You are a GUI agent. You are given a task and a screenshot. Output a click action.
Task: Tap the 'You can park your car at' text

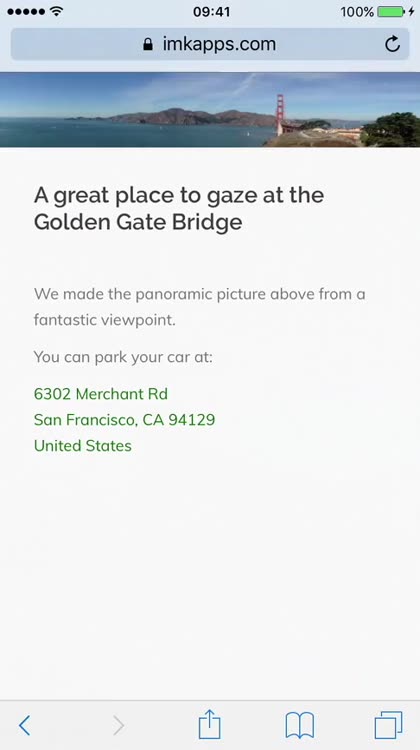123,357
